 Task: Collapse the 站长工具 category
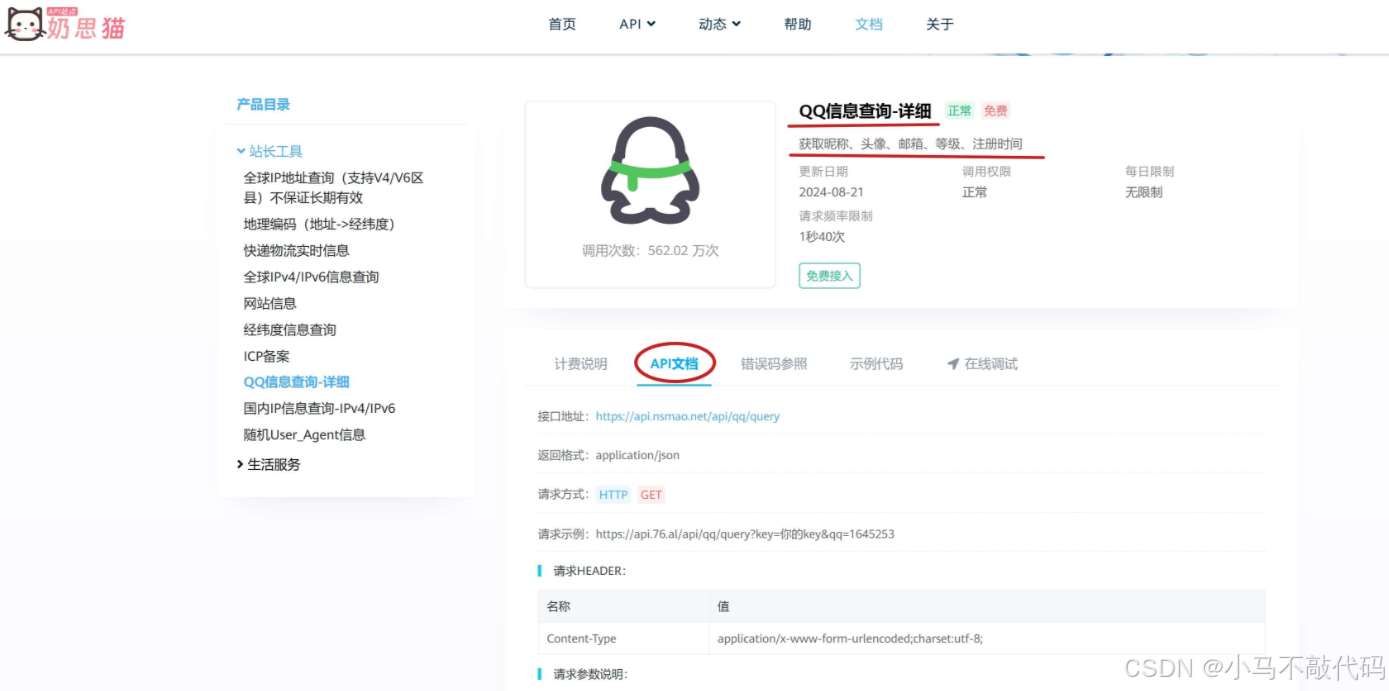point(269,152)
